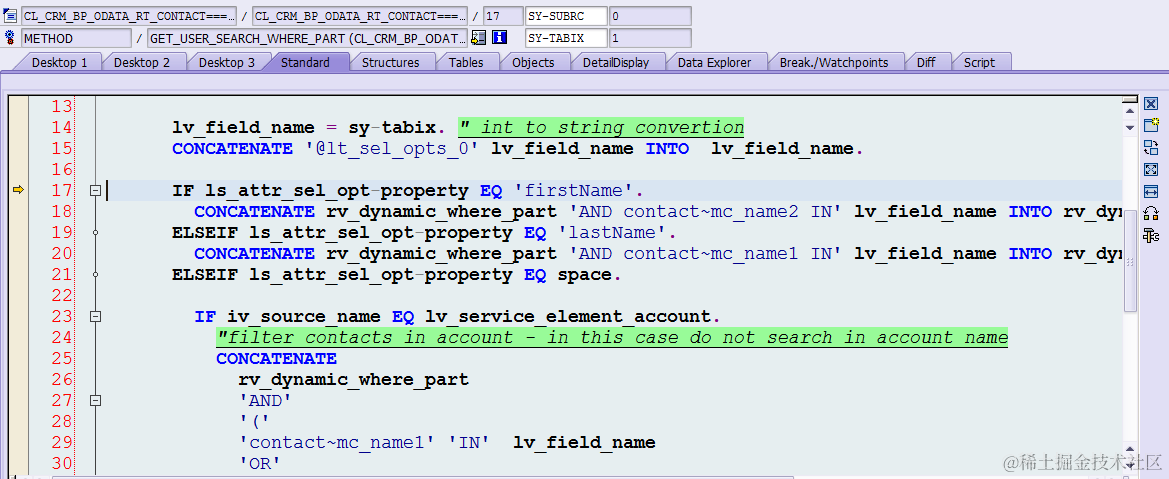The height and width of the screenshot is (479, 1169).
Task: Click the blue info icon beside method name
Action: 500,38
